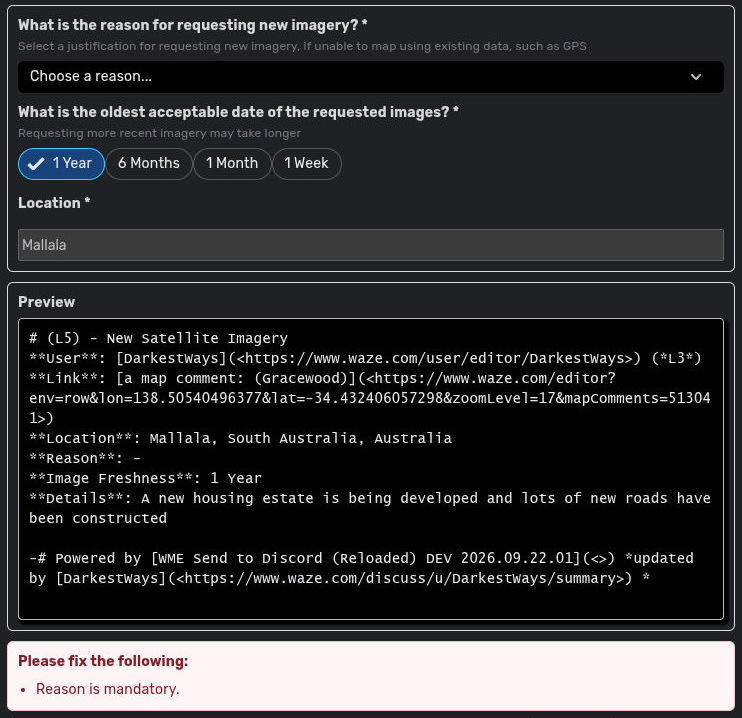This screenshot has width=742, height=718.
Task: Select the 1 Year freshness option
Action: pyautogui.click(x=62, y=164)
